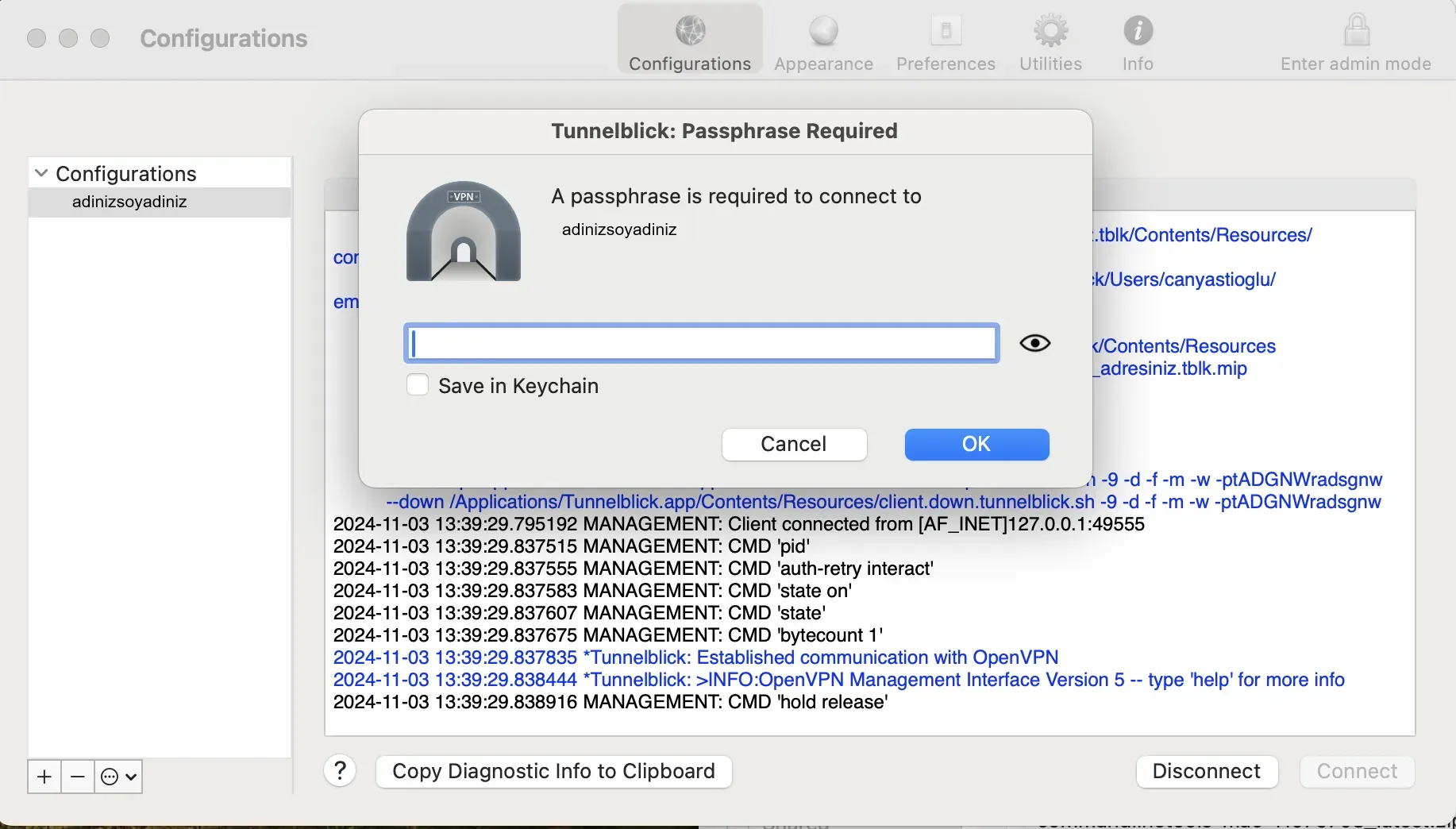
Task: Click the "adinizsoyadiniz" name in dialog
Action: point(619,229)
